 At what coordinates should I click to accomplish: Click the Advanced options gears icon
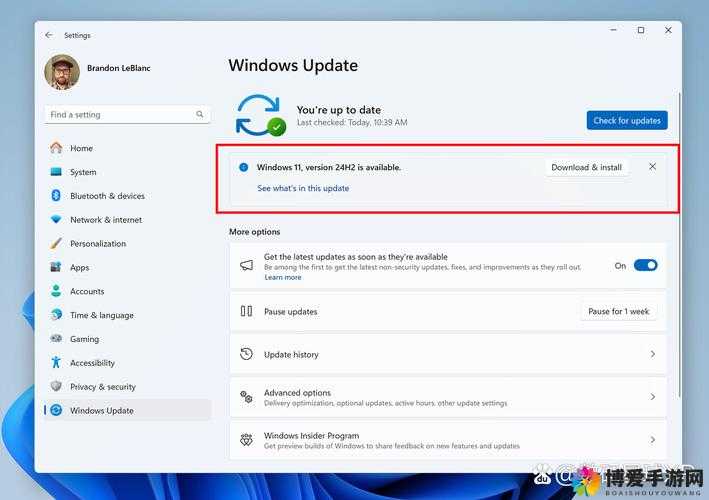click(x=246, y=397)
